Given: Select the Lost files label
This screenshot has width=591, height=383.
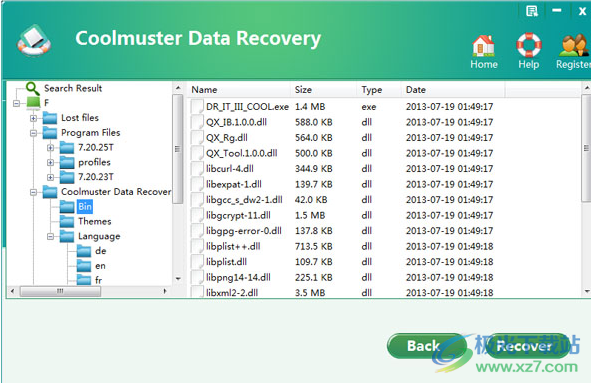Looking at the screenshot, I should coord(80,118).
